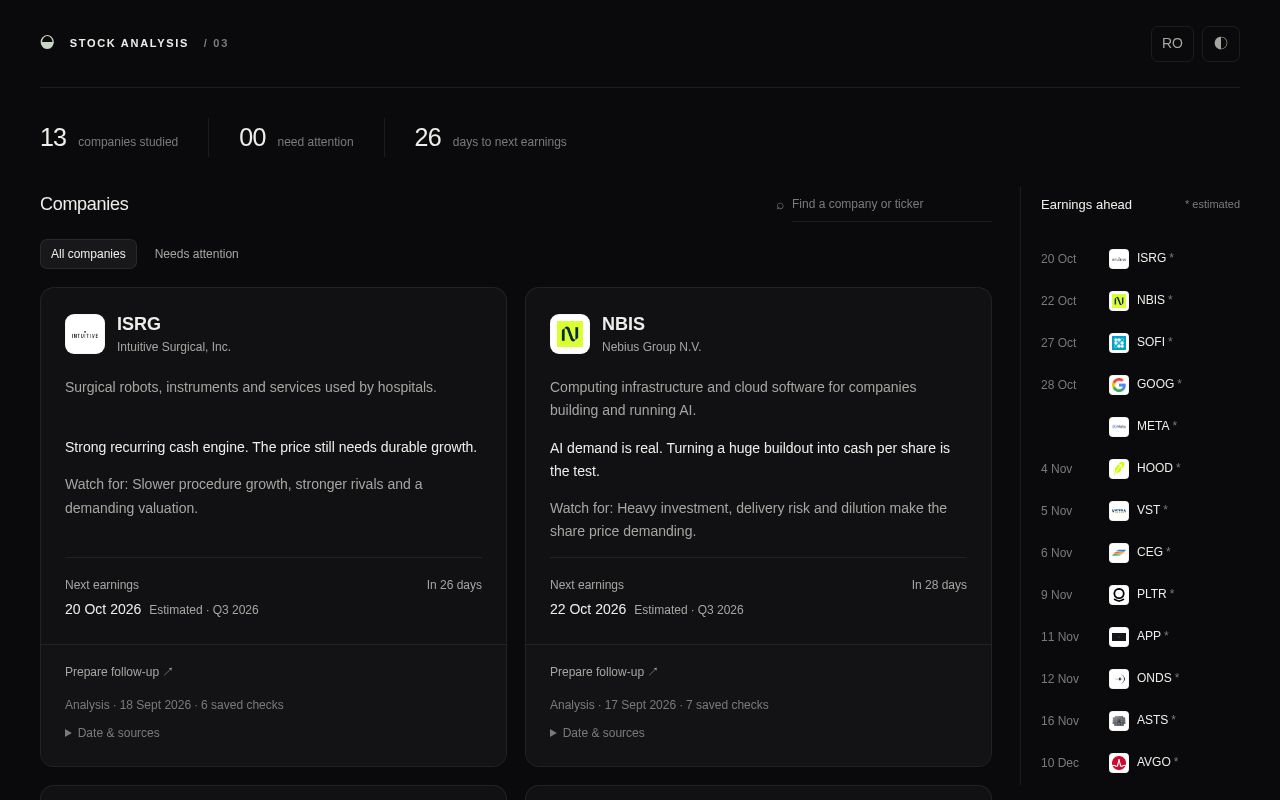Open the ISRG ticker in Earnings ahead
This screenshot has width=1280, height=800.
tap(1151, 258)
